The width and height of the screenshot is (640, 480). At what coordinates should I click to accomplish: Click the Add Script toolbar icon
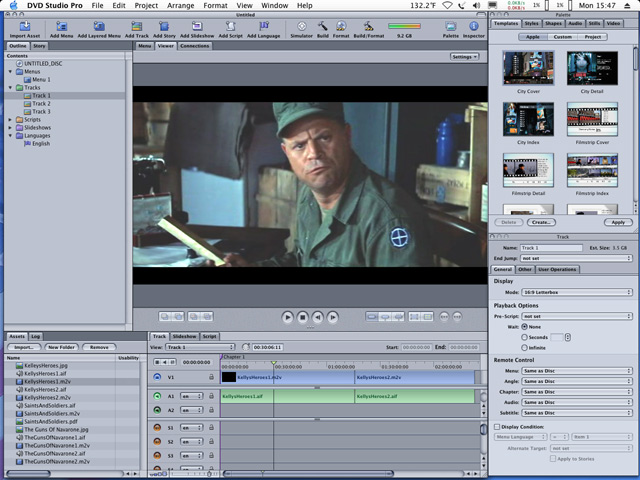click(x=231, y=26)
